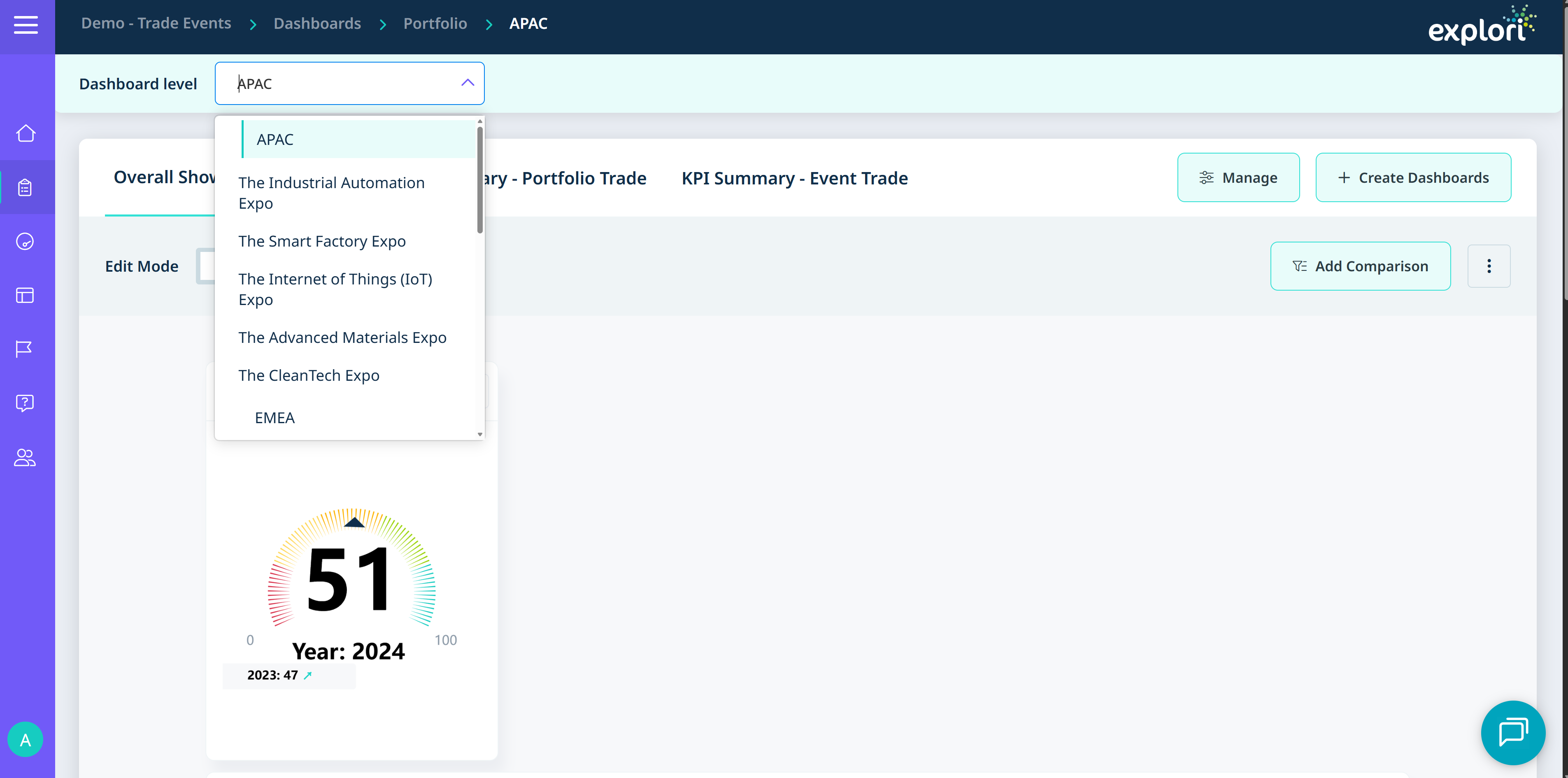The width and height of the screenshot is (1568, 778).
Task: Click the flag sidebar icon
Action: pos(24,349)
